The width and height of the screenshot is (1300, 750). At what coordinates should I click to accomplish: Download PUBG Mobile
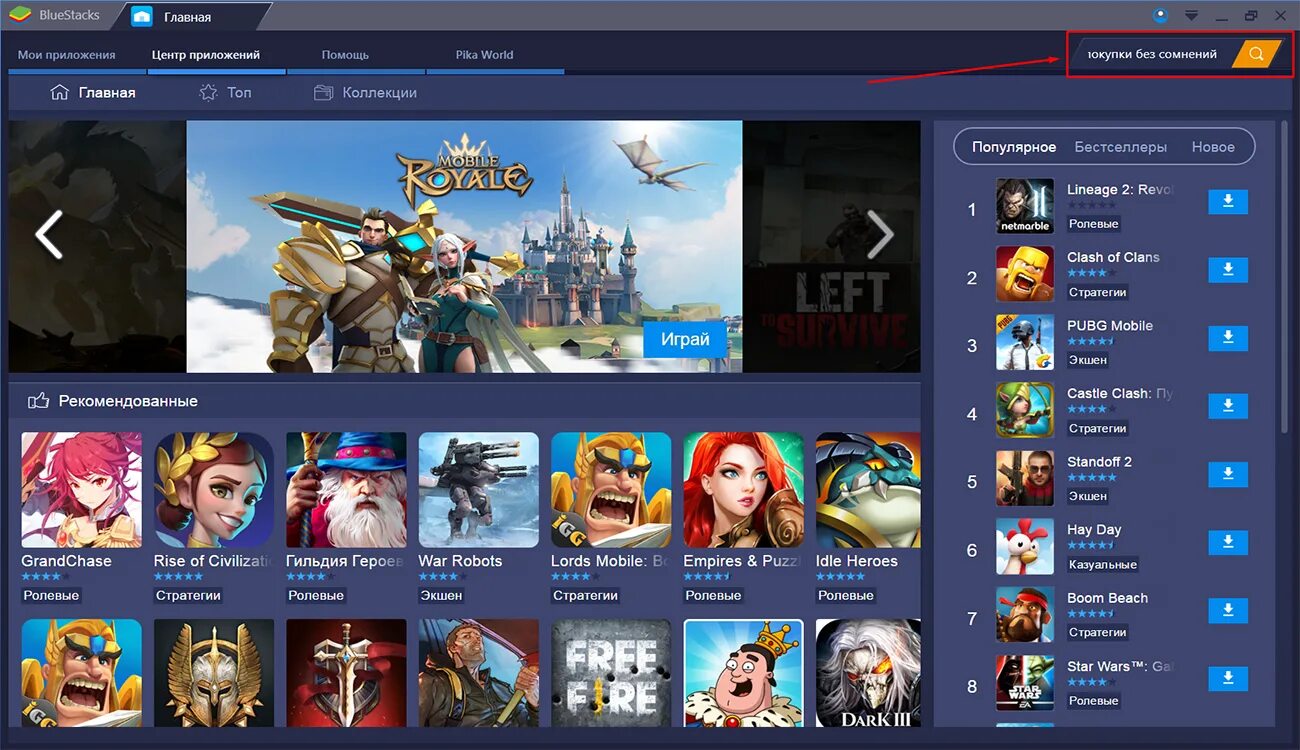(1228, 338)
